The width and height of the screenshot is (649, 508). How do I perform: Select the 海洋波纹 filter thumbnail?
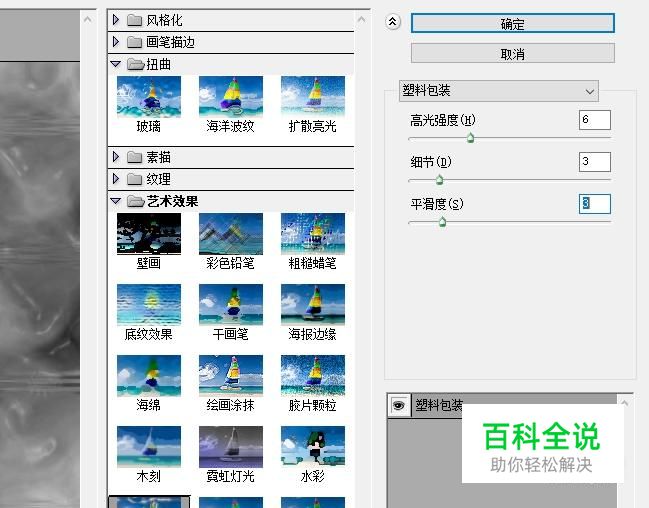(231, 96)
